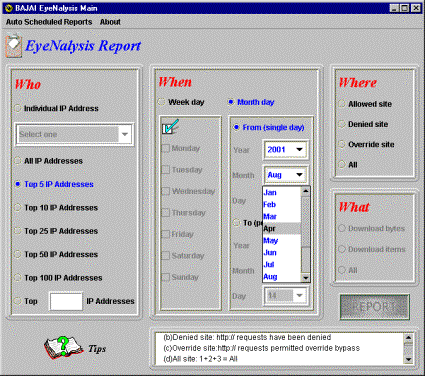
Task: Pick Jul from month list
Action: [282, 264]
